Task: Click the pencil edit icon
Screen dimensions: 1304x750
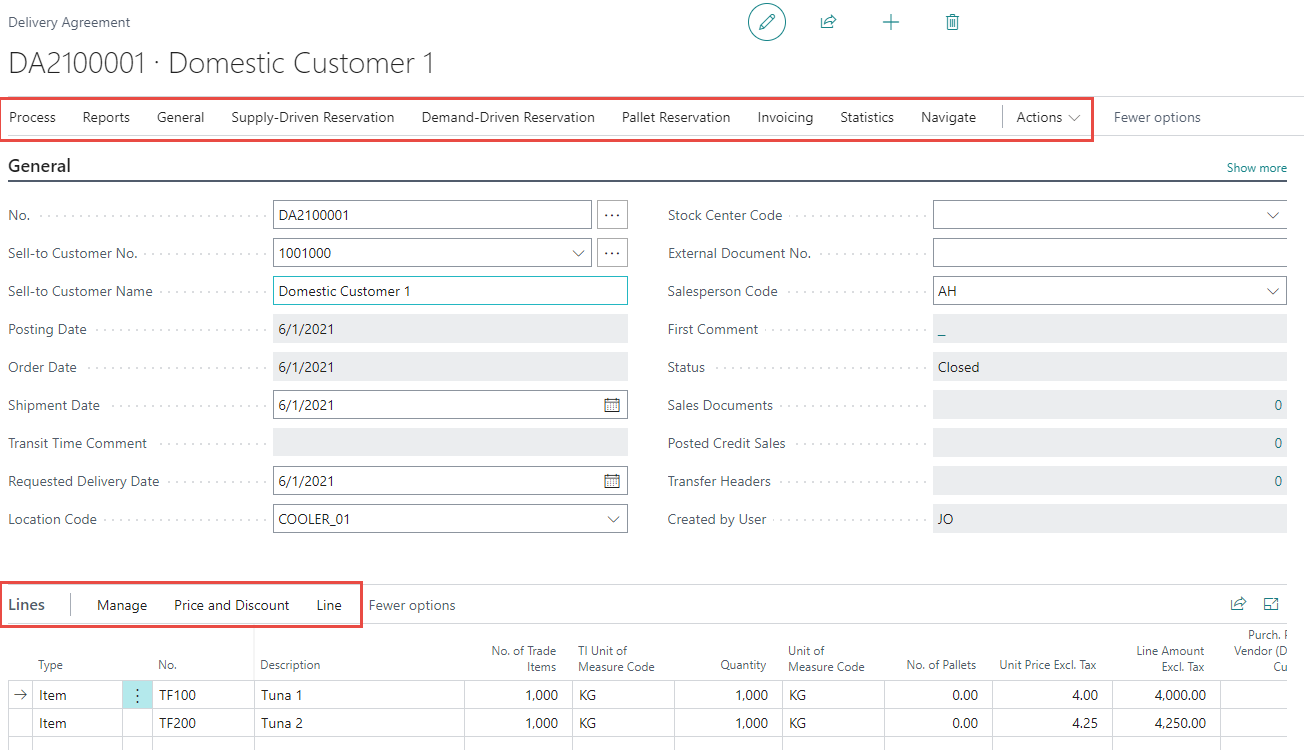Action: (x=767, y=22)
